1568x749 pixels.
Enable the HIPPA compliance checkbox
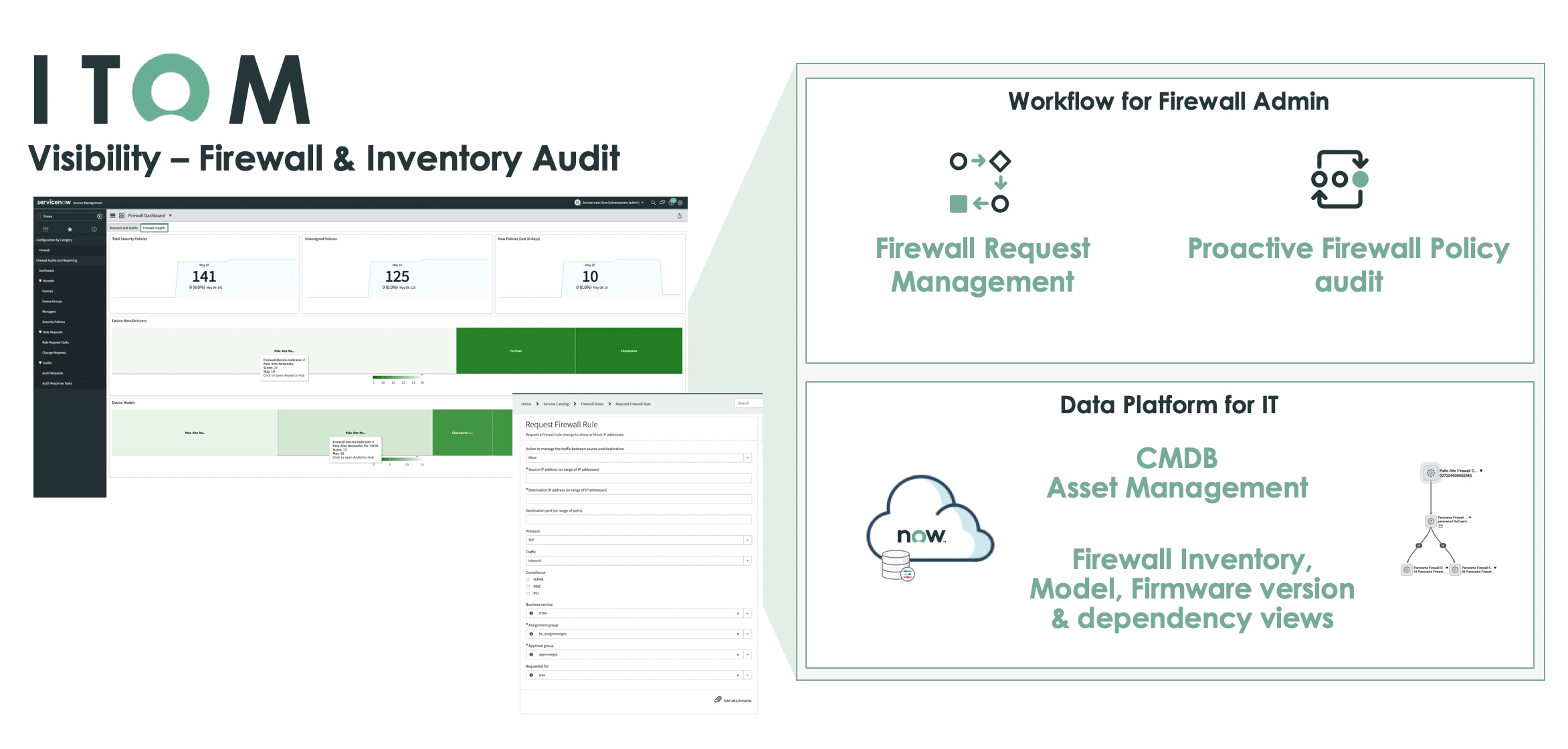pos(528,580)
